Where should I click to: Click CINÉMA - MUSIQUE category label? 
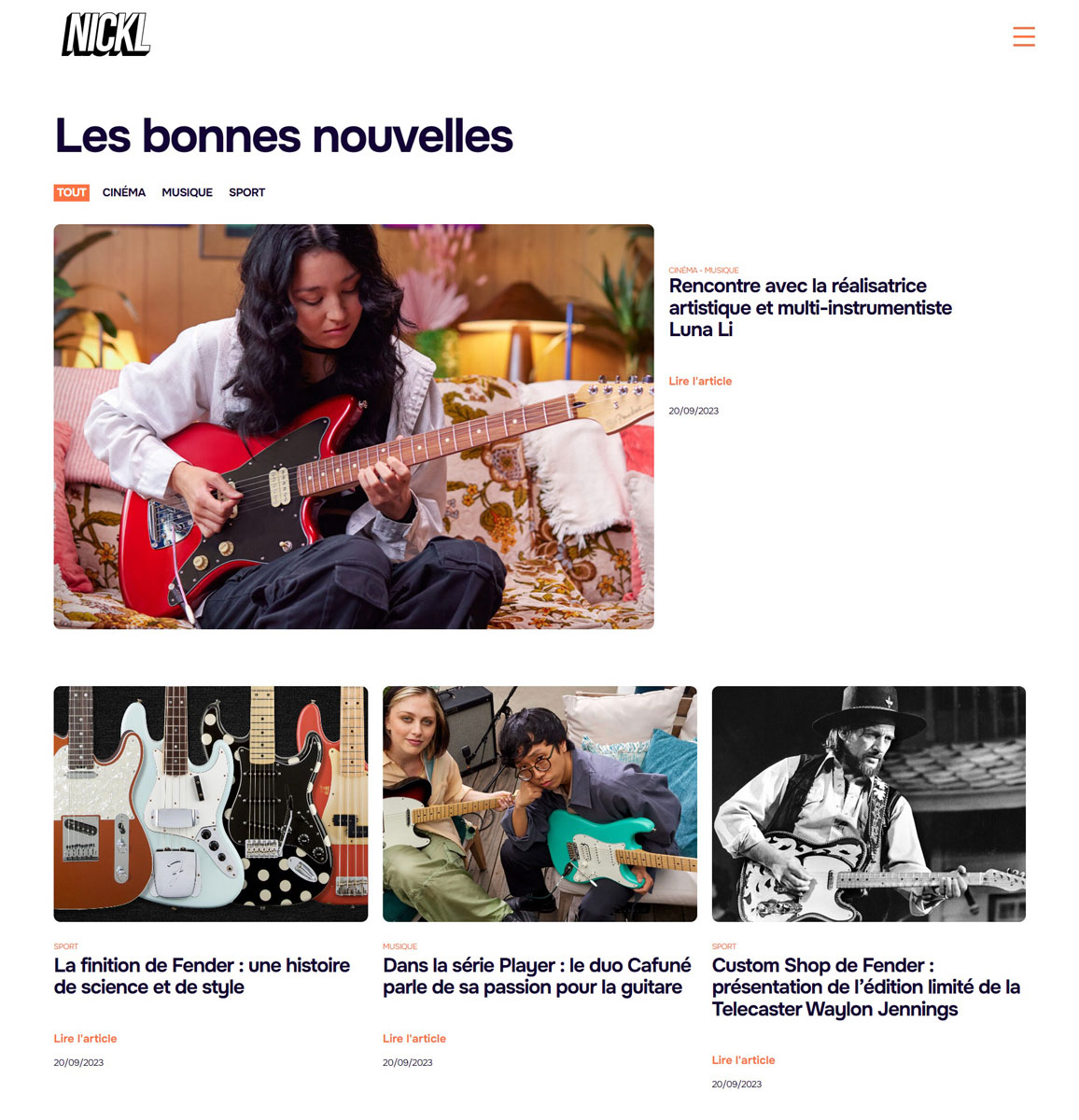(x=704, y=270)
